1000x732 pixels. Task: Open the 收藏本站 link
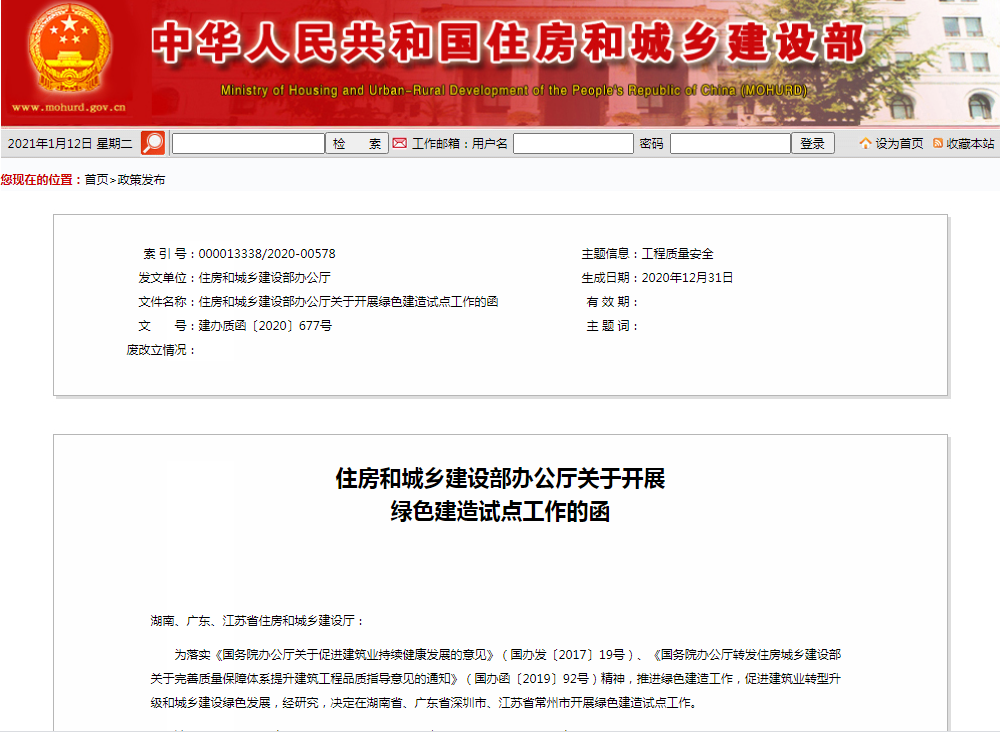pos(970,143)
